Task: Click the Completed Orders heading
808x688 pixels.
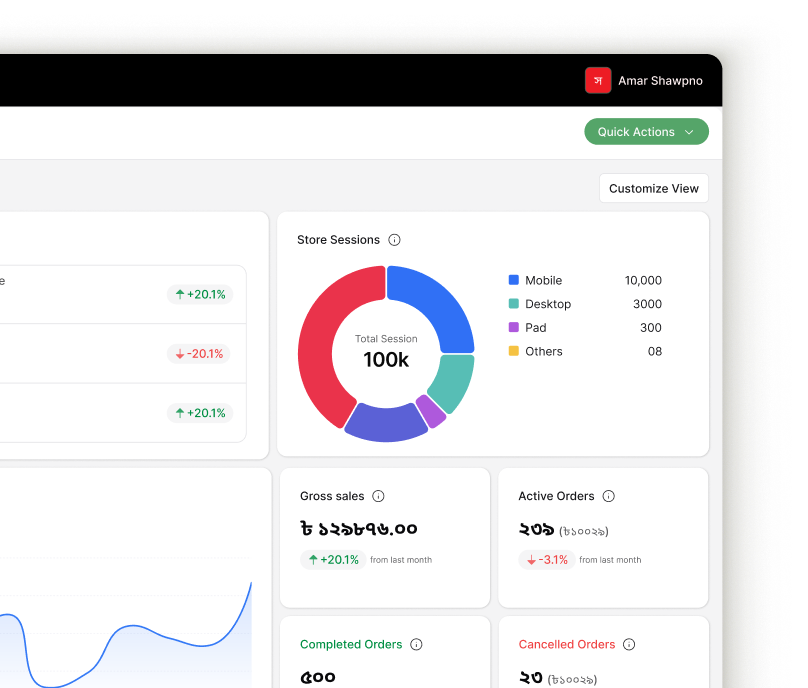Action: [x=351, y=644]
